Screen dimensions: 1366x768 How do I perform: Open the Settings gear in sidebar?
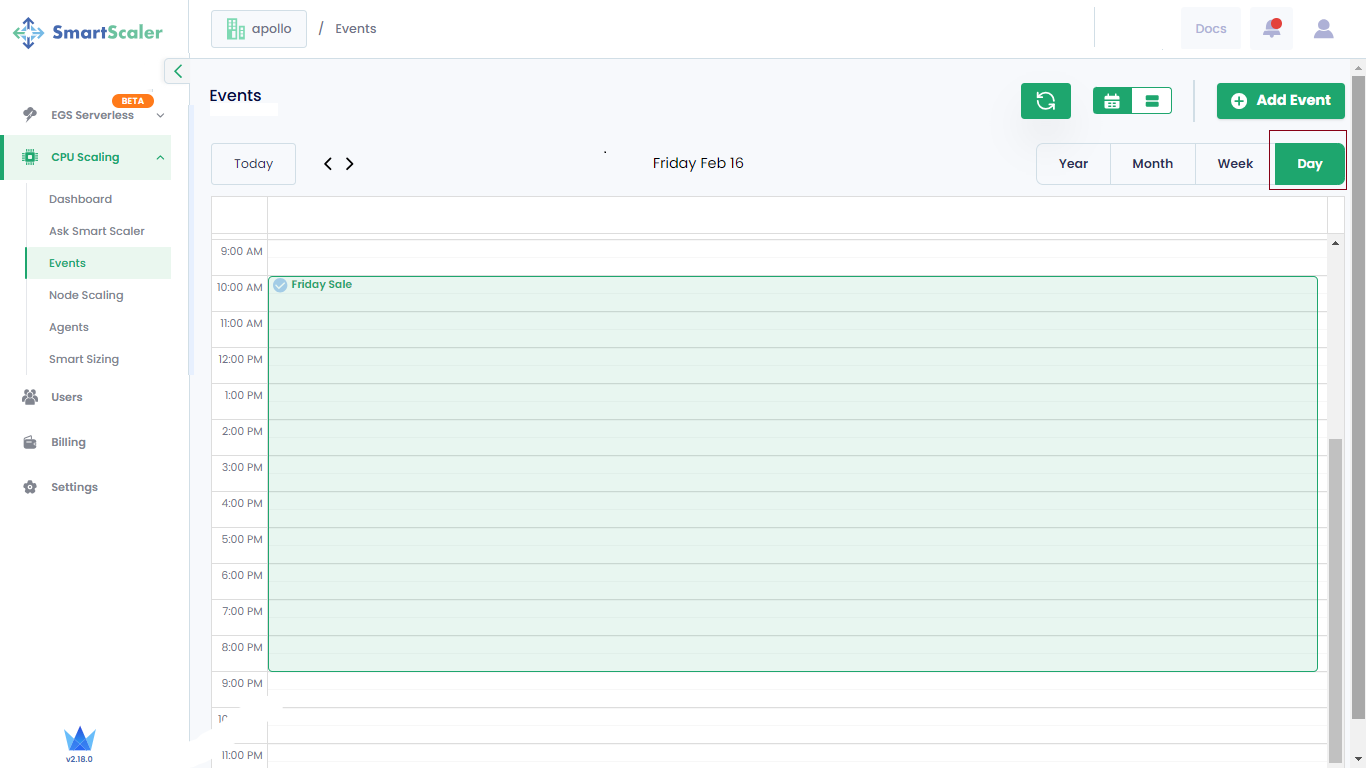pos(31,487)
